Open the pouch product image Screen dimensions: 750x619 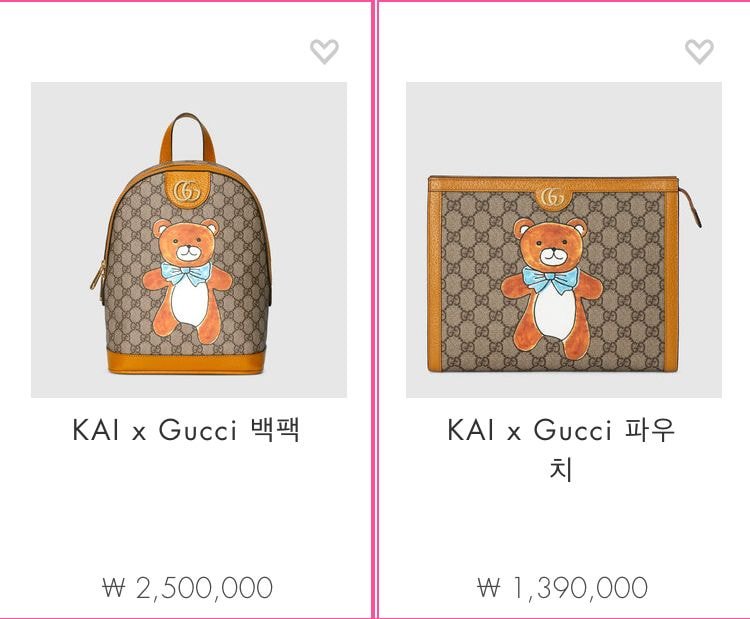click(564, 240)
